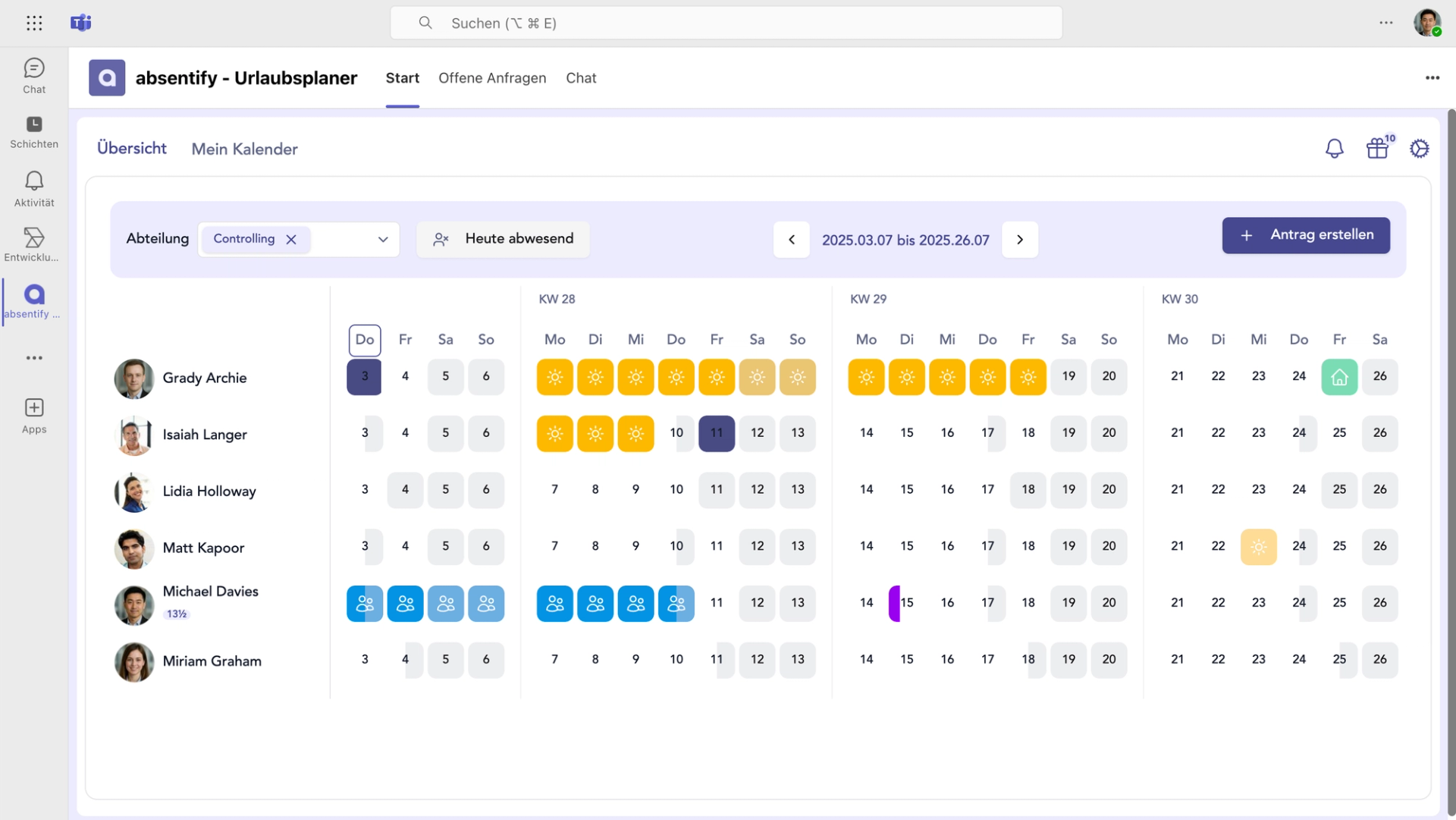
Task: Open Schichten in Teams sidebar
Action: tap(34, 132)
